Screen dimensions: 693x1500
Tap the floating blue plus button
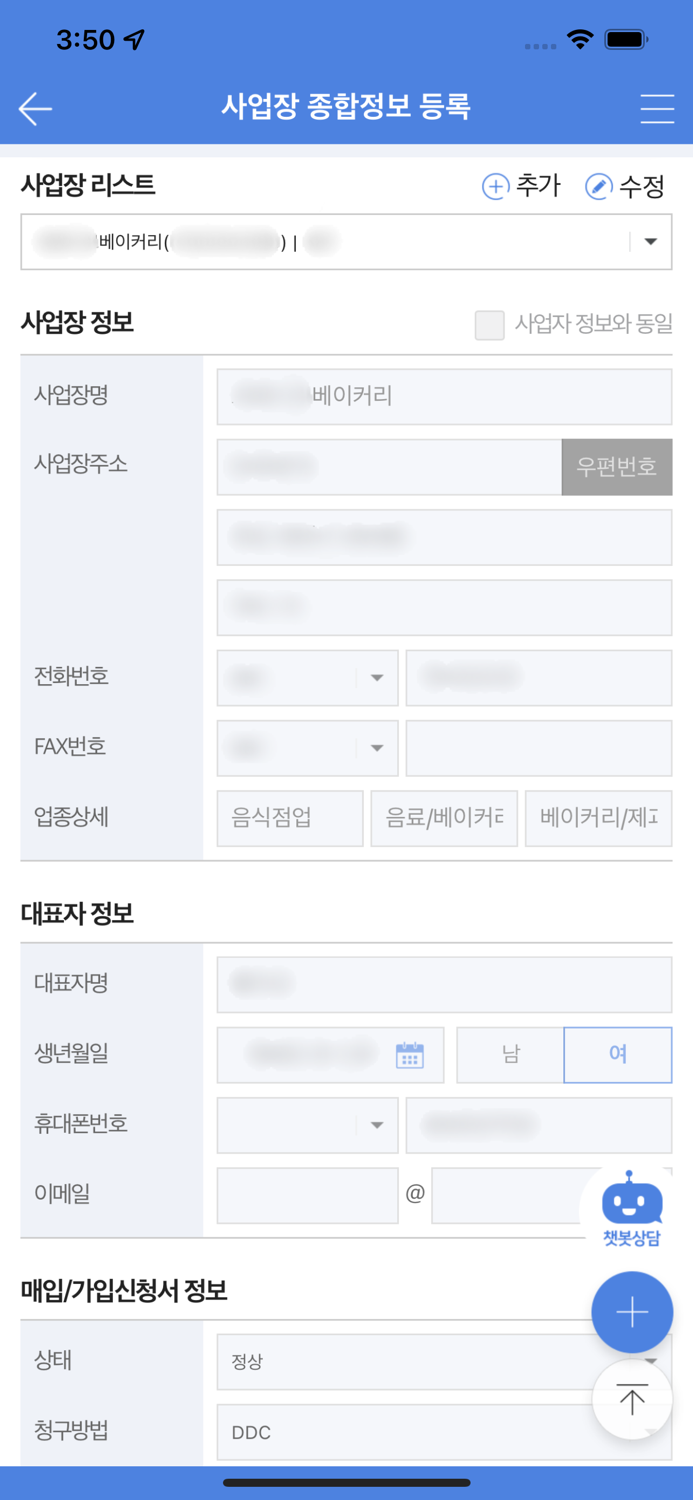(x=632, y=1312)
